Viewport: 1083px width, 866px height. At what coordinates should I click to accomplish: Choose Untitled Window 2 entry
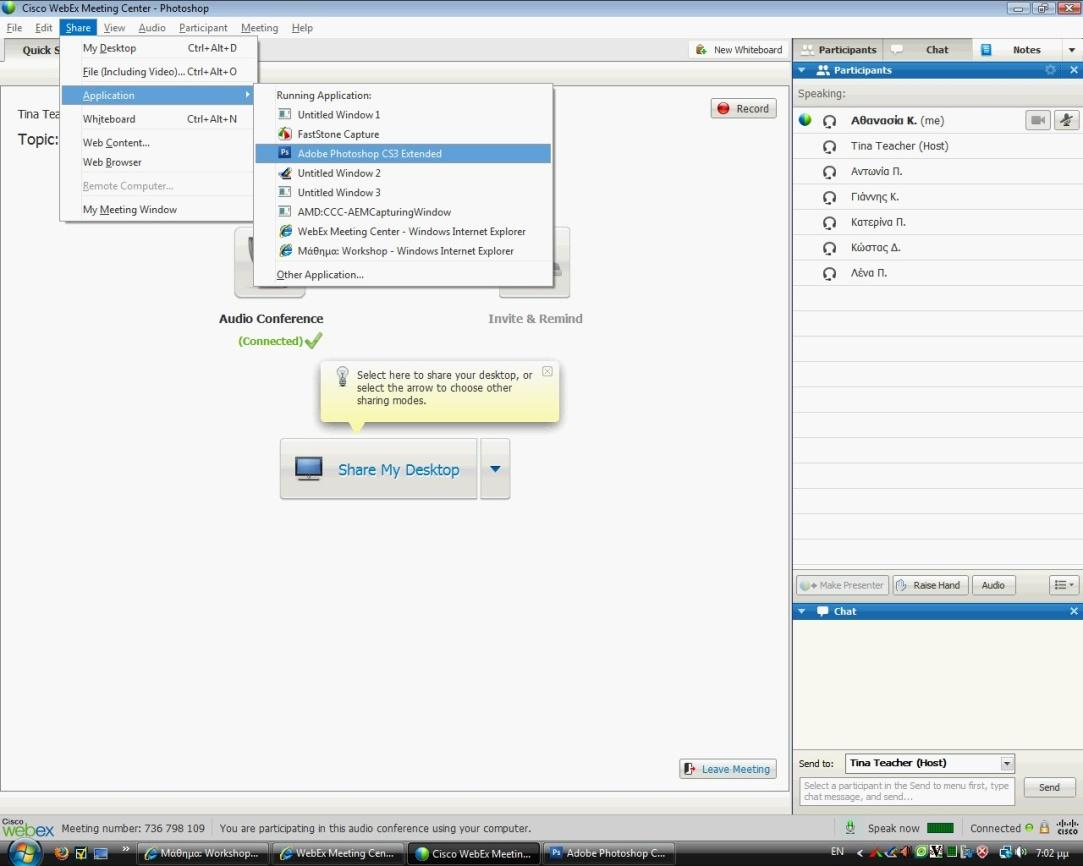tap(403, 173)
